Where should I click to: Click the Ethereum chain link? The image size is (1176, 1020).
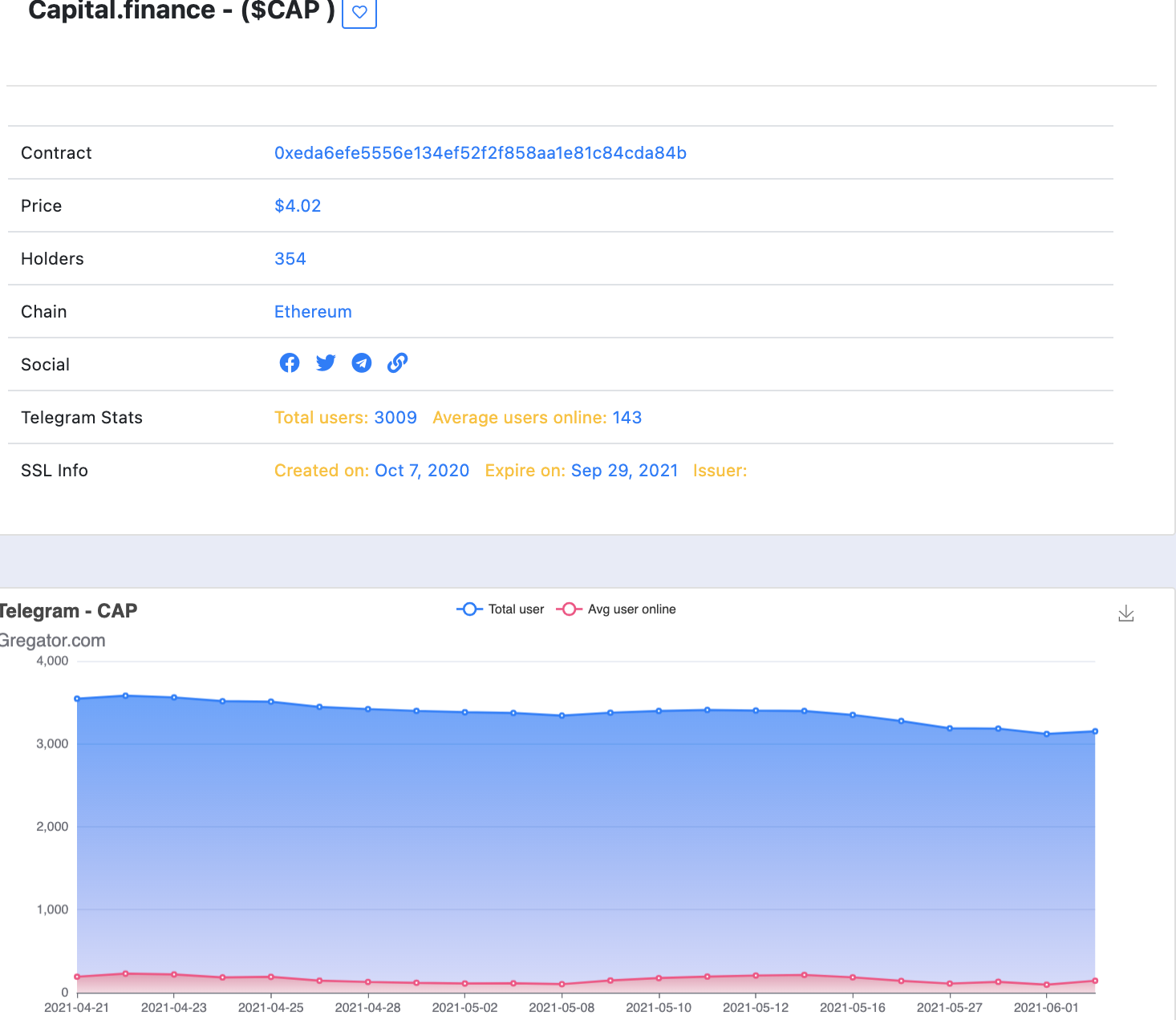(313, 312)
